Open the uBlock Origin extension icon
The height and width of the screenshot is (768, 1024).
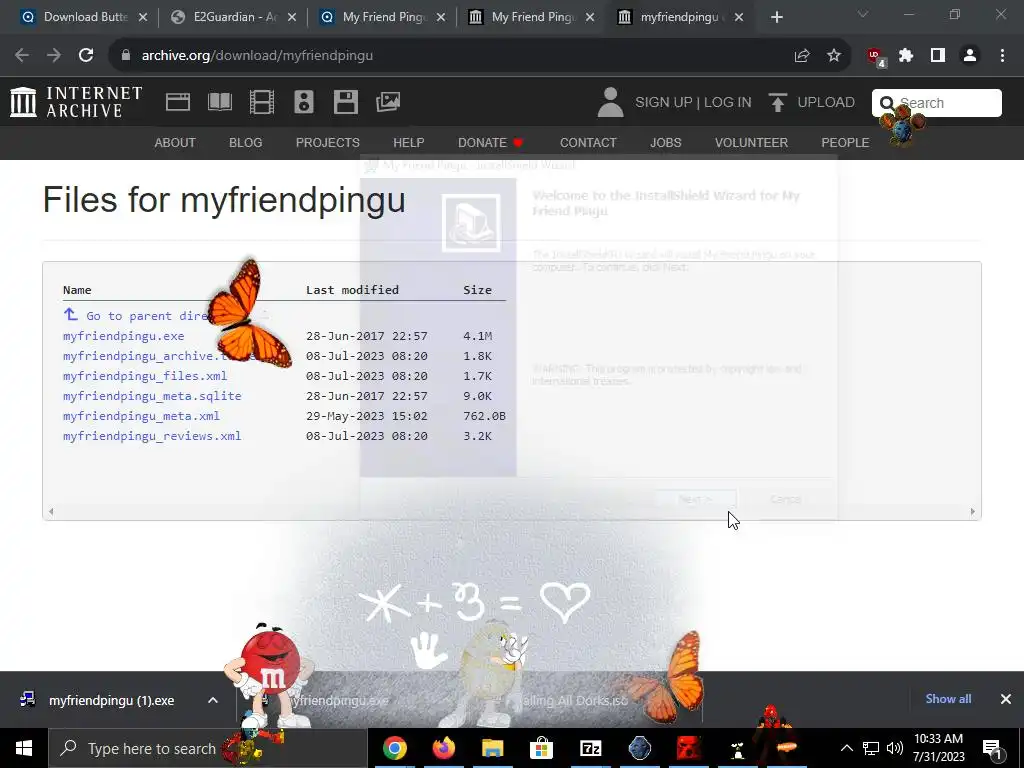pyautogui.click(x=876, y=57)
